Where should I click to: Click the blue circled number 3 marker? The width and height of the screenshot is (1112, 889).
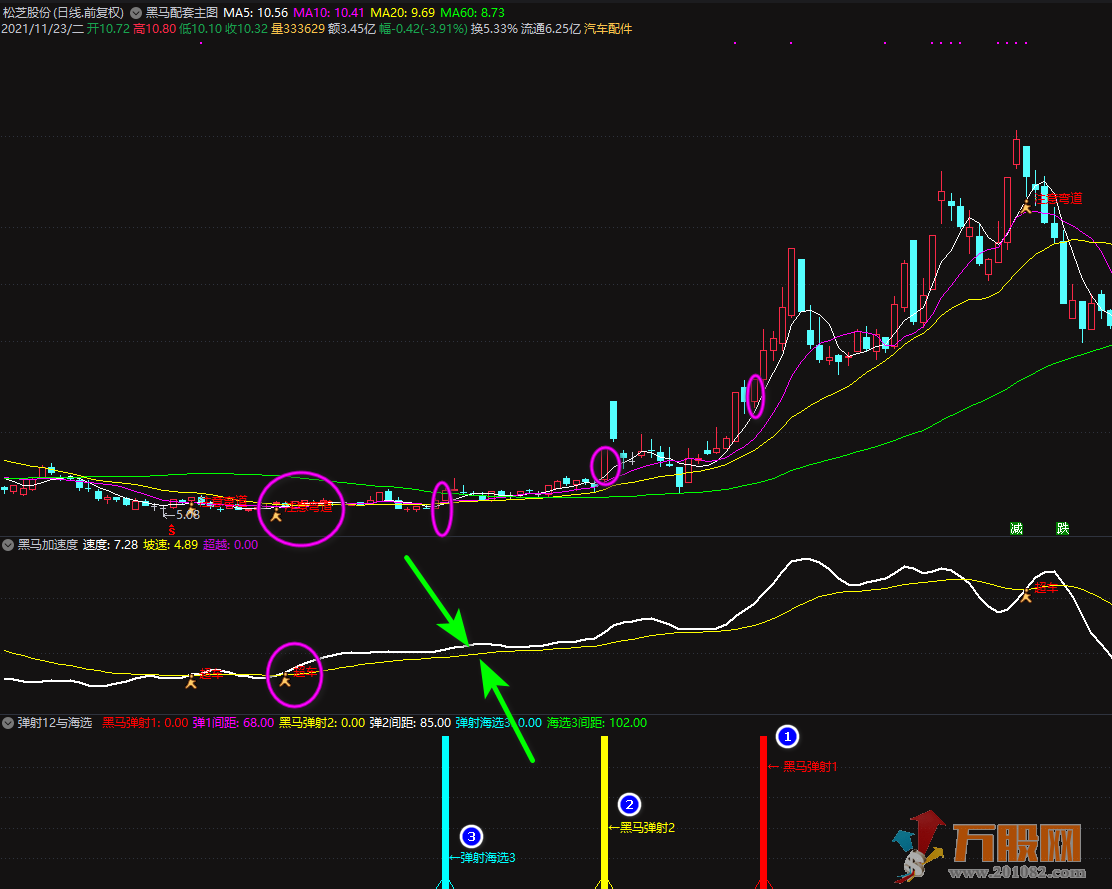[471, 836]
